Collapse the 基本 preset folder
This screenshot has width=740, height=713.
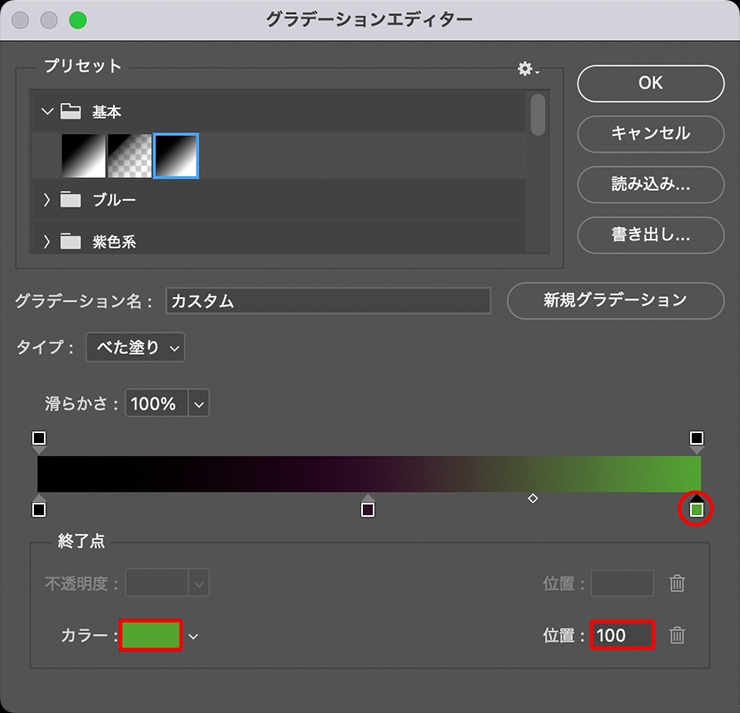(47, 111)
